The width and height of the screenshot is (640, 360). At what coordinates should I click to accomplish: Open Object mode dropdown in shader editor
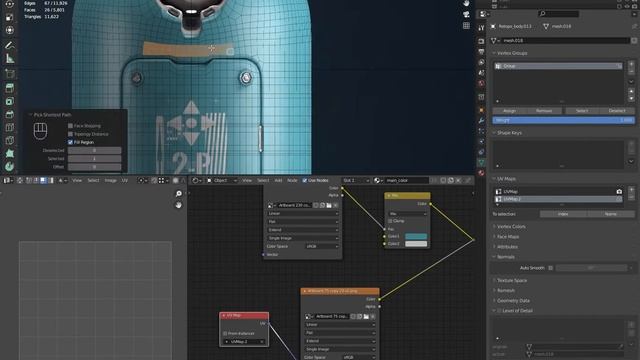coord(222,180)
